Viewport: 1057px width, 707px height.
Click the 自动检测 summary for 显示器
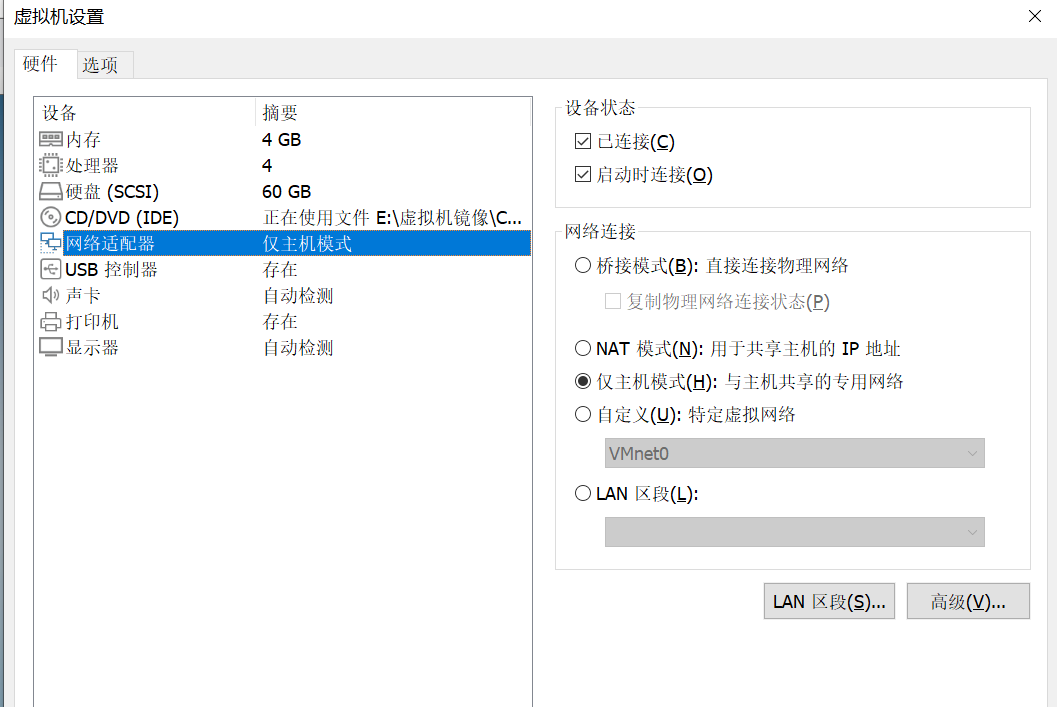(x=298, y=348)
